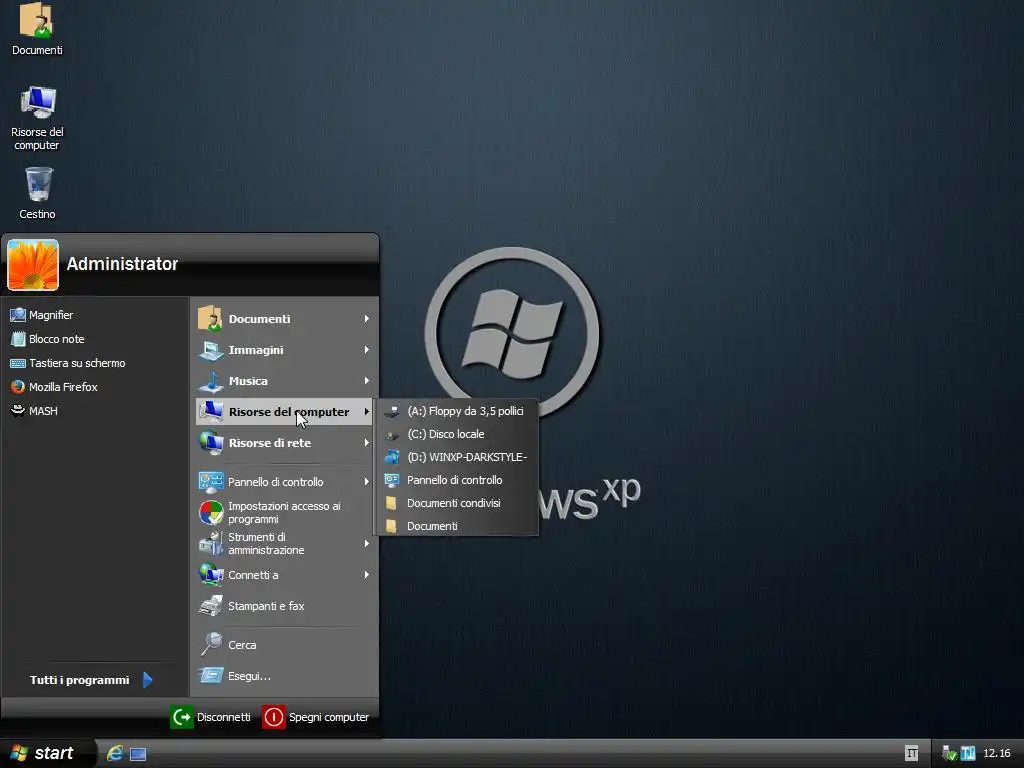Select the Cestino recycle bin icon

[37, 193]
